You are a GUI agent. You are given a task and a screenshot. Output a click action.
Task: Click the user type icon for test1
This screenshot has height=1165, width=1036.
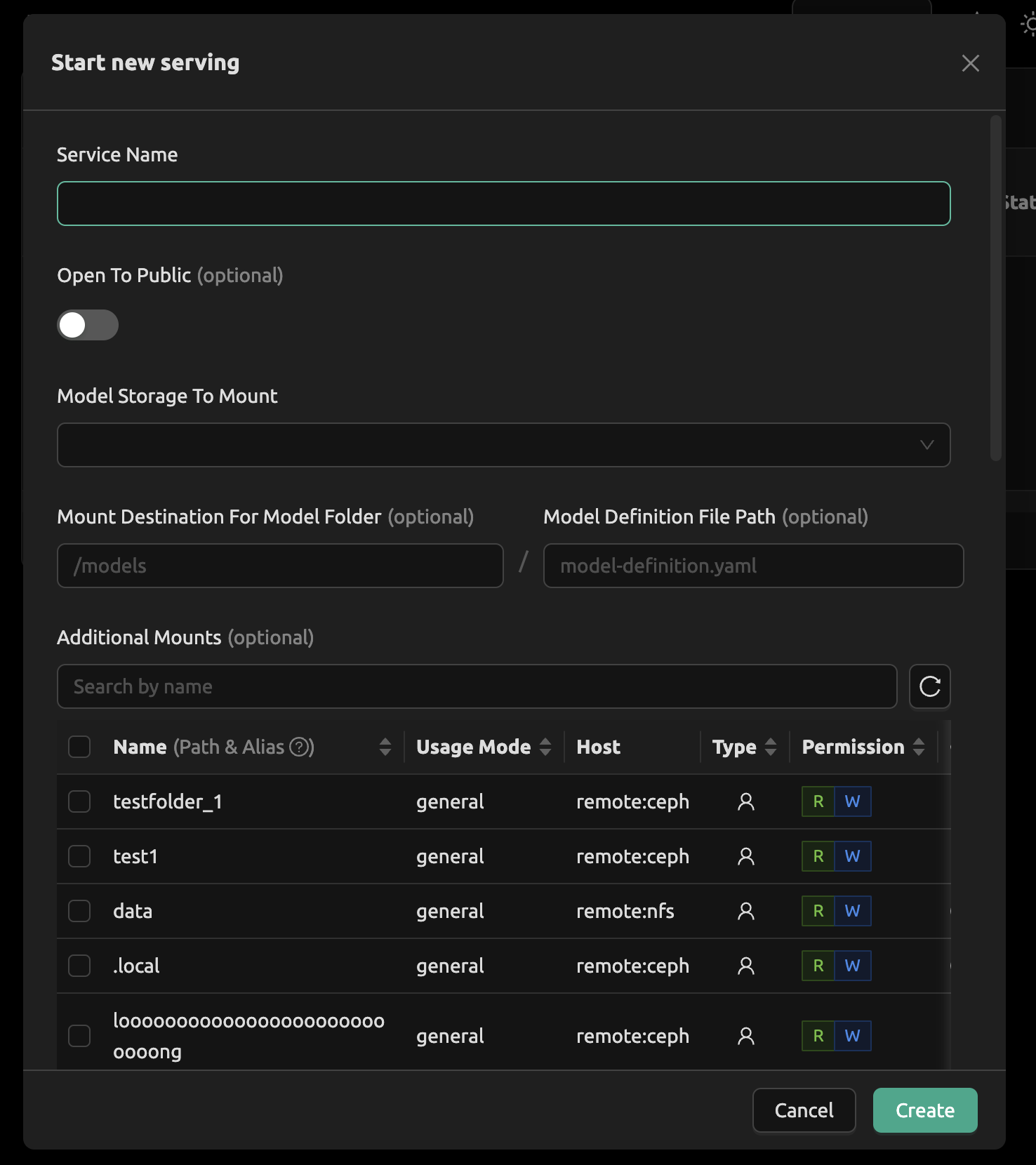click(746, 856)
